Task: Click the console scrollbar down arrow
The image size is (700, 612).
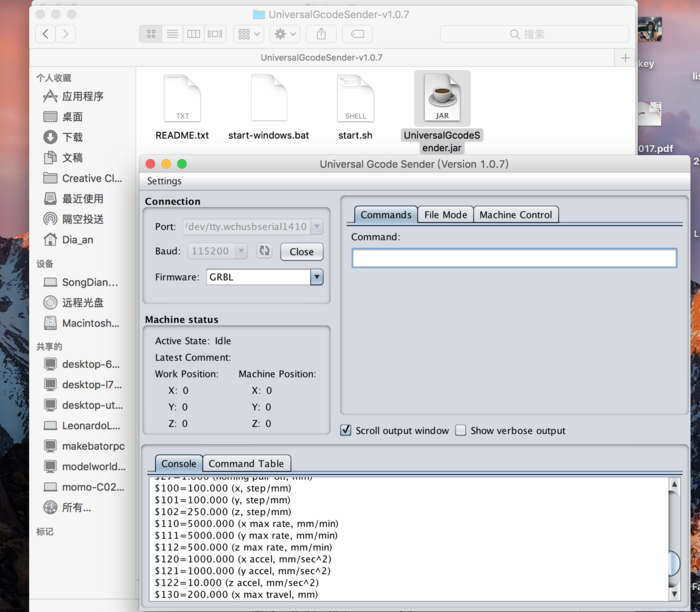Action: pyautogui.click(x=674, y=594)
